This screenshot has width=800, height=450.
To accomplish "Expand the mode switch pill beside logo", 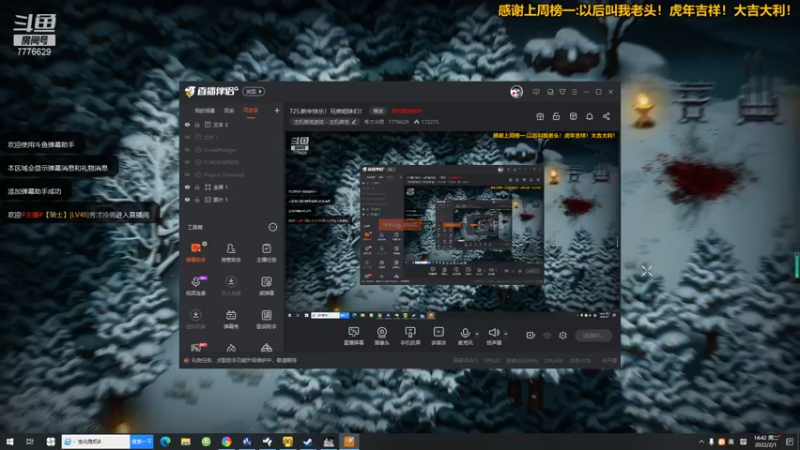I will pos(254,91).
